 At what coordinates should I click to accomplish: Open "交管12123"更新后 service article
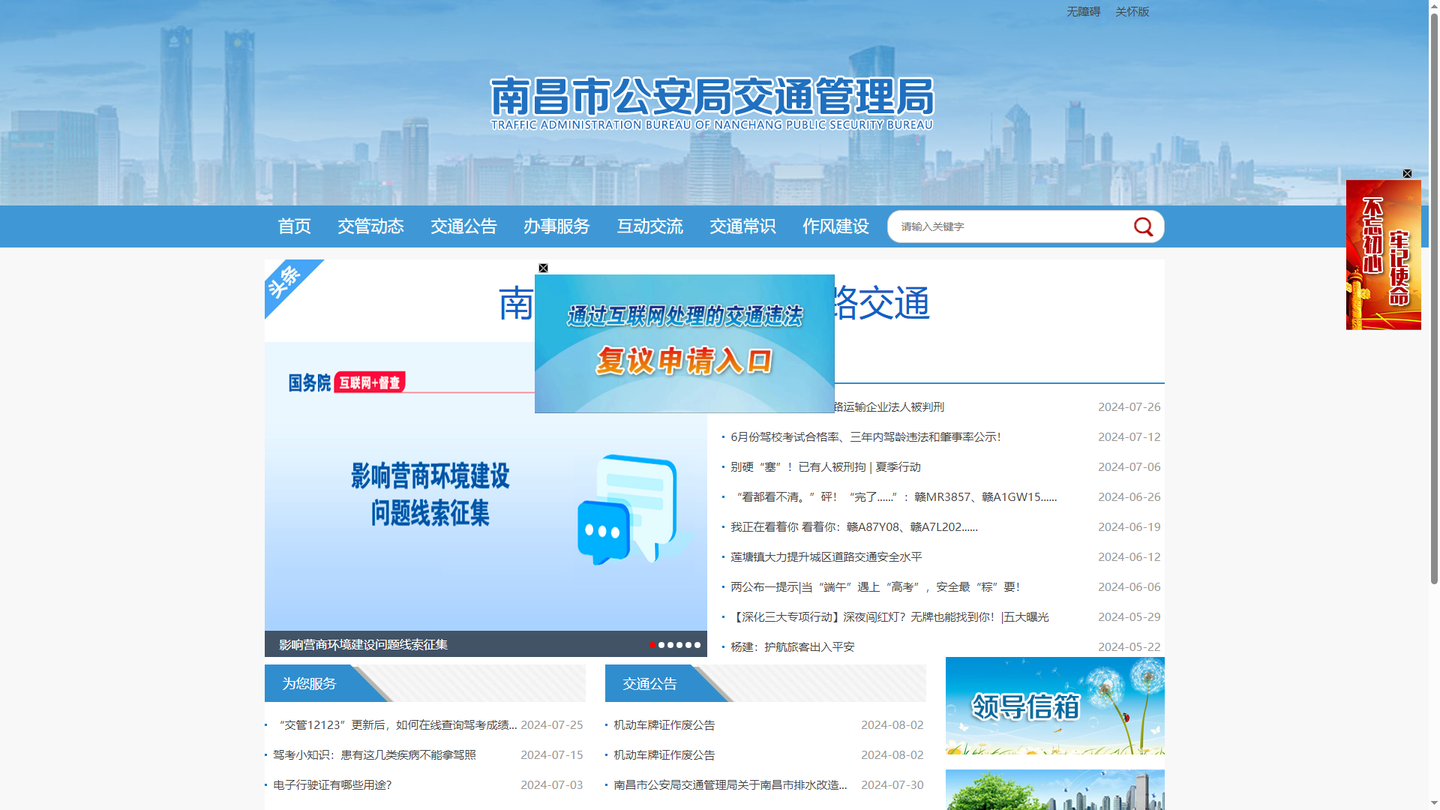pyautogui.click(x=395, y=725)
